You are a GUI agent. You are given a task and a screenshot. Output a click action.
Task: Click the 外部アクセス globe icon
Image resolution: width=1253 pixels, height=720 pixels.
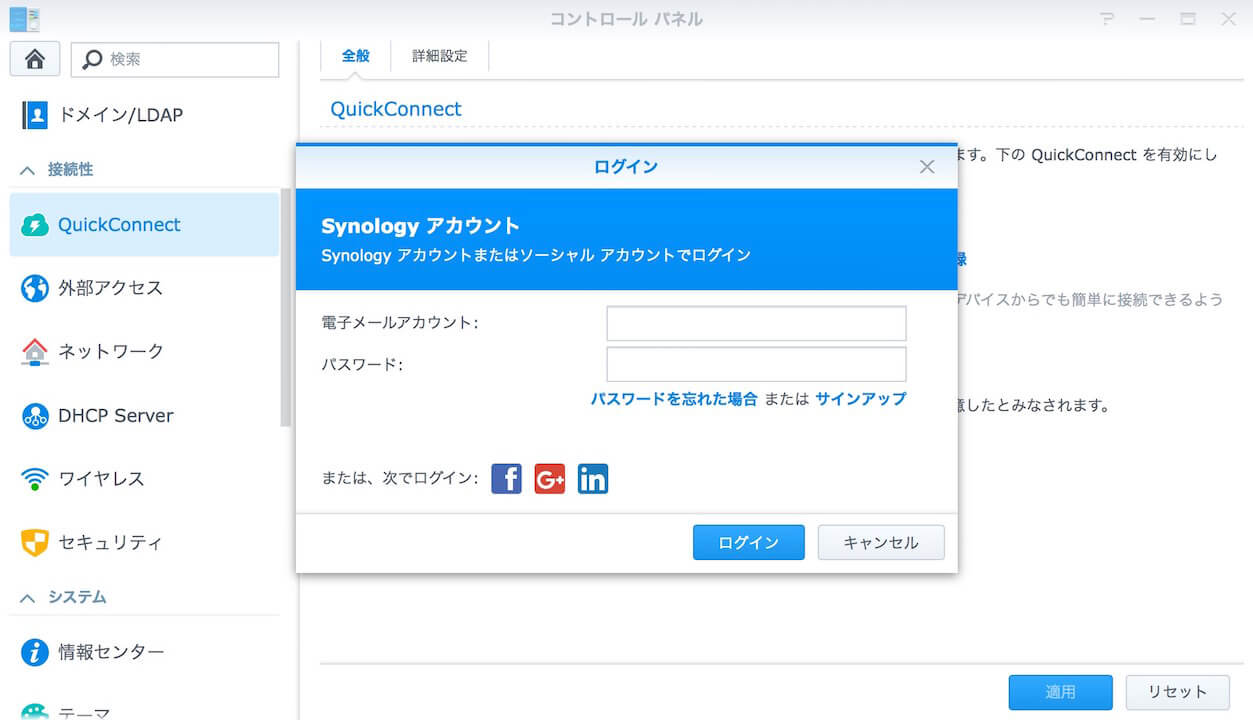(35, 288)
